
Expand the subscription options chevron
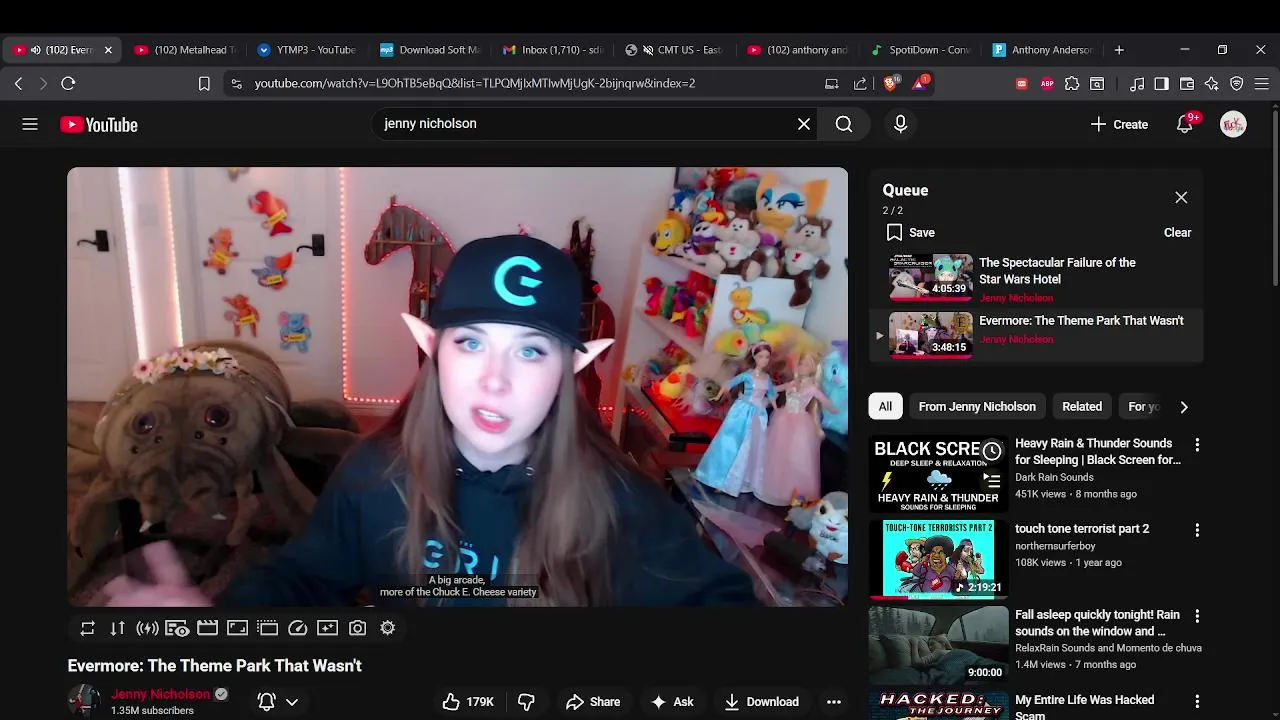pos(292,702)
